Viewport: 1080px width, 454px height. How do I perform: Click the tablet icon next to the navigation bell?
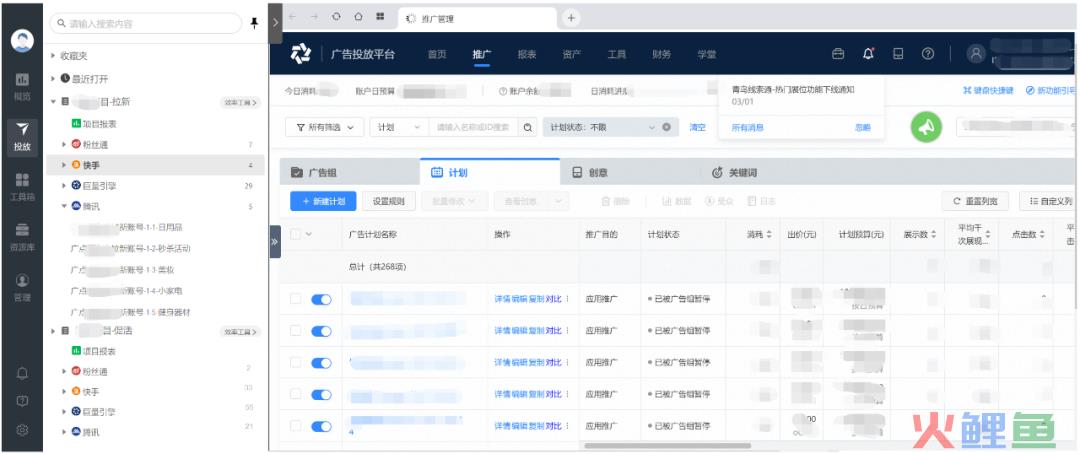[x=898, y=54]
